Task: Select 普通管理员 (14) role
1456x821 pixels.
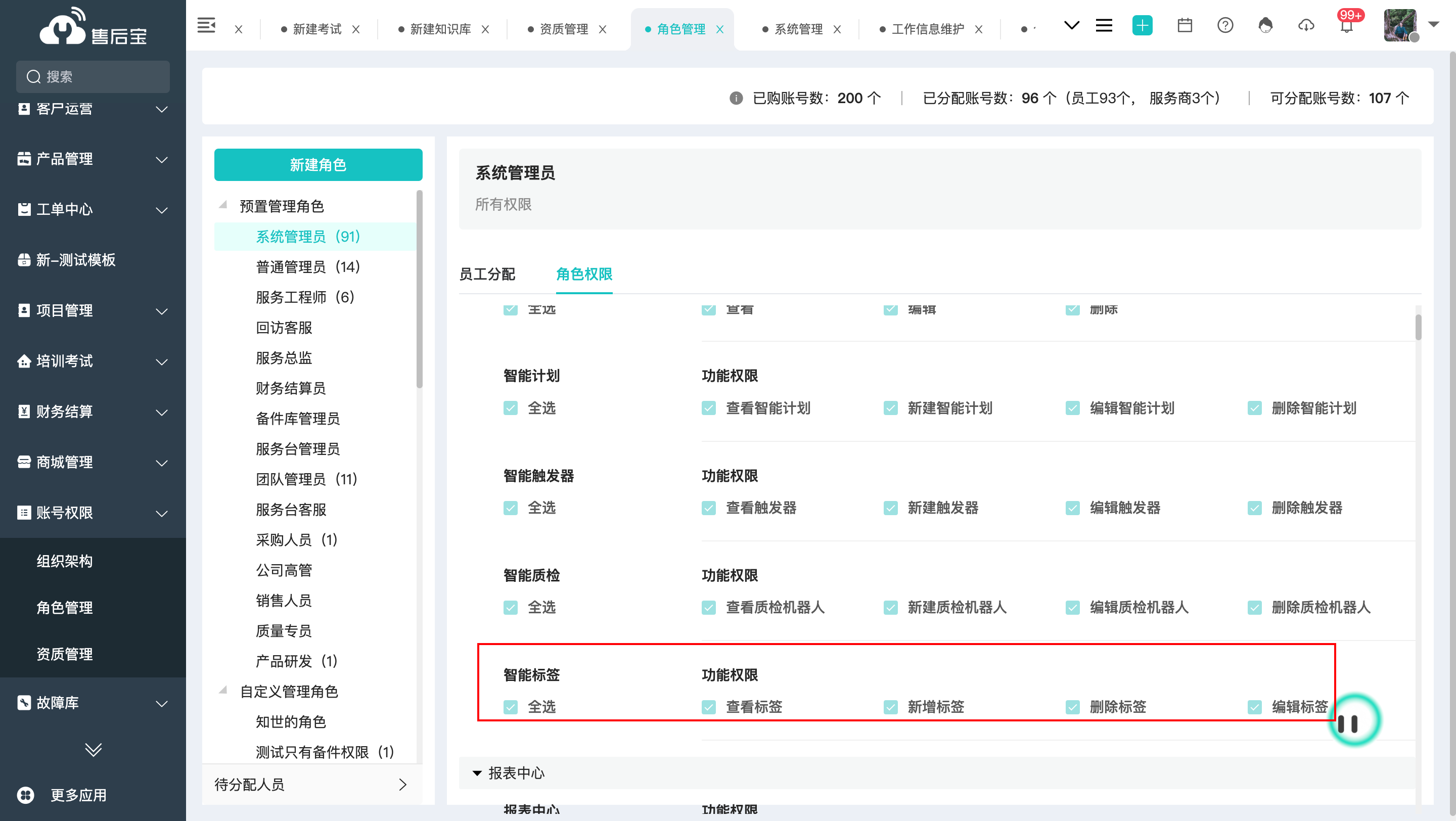Action: pyautogui.click(x=308, y=267)
